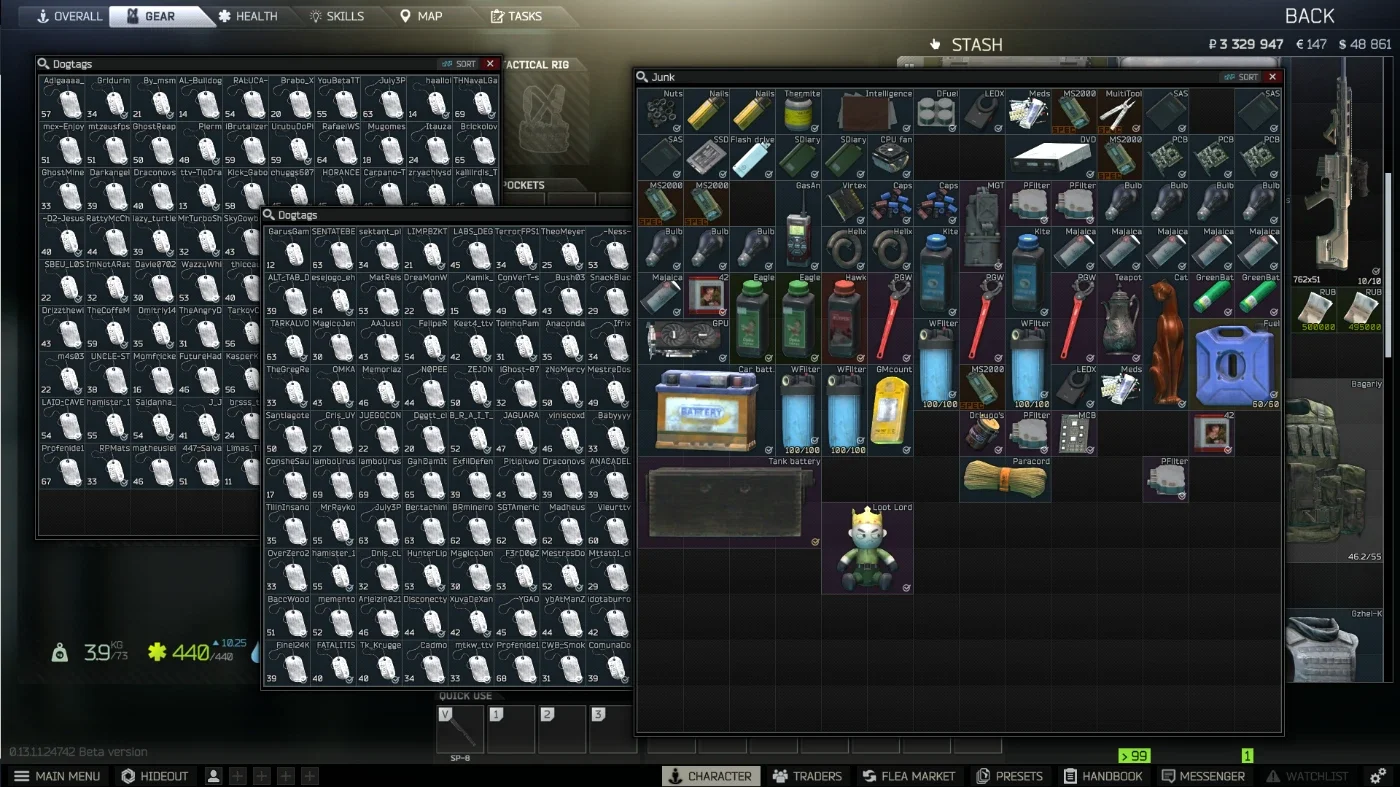Select the CPU fan item
The image size is (1400, 787).
pyautogui.click(x=891, y=157)
